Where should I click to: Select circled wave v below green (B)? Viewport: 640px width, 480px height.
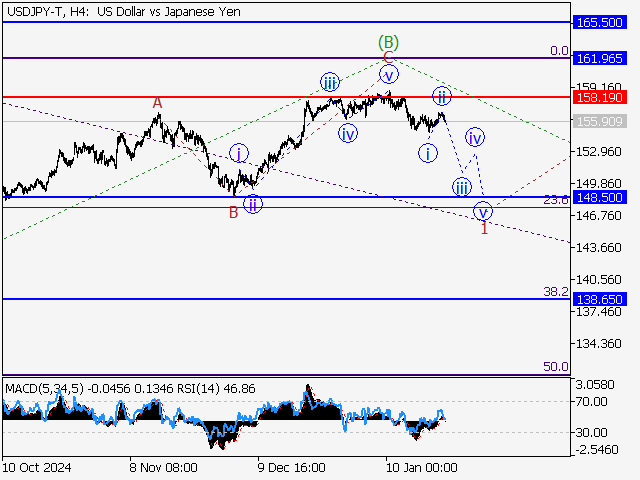click(389, 74)
